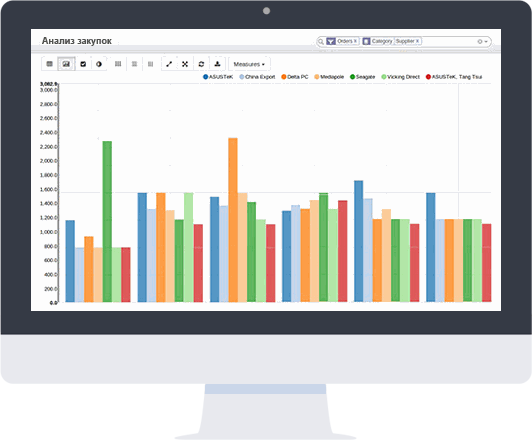Click the search magnifier icon
Viewport: 532px width, 440px height.
tap(321, 42)
